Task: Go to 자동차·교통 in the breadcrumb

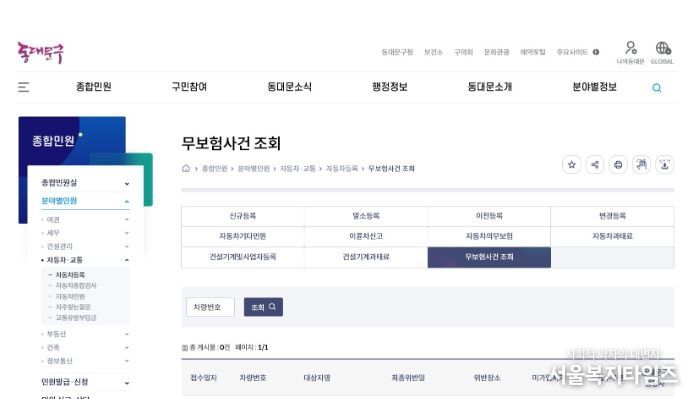Action: [297, 169]
